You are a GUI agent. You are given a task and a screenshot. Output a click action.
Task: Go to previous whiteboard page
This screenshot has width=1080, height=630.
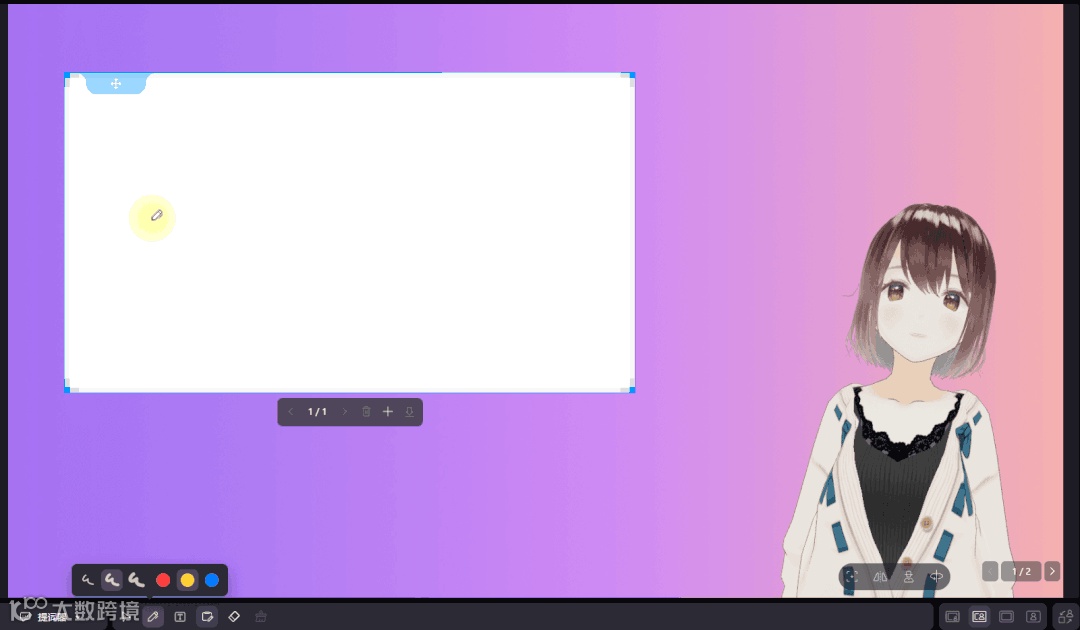click(x=291, y=412)
